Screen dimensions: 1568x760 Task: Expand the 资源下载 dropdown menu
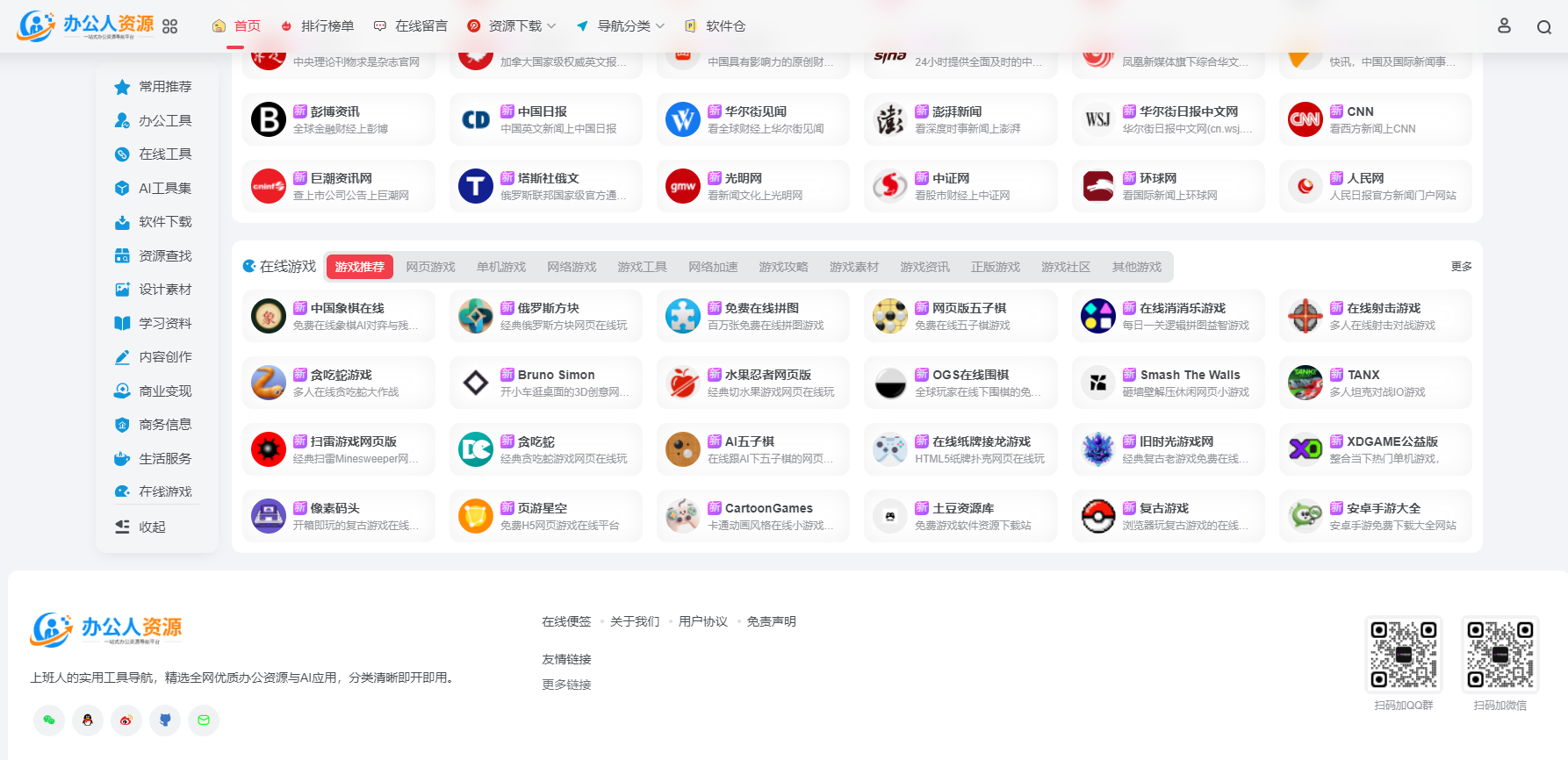[x=512, y=26]
